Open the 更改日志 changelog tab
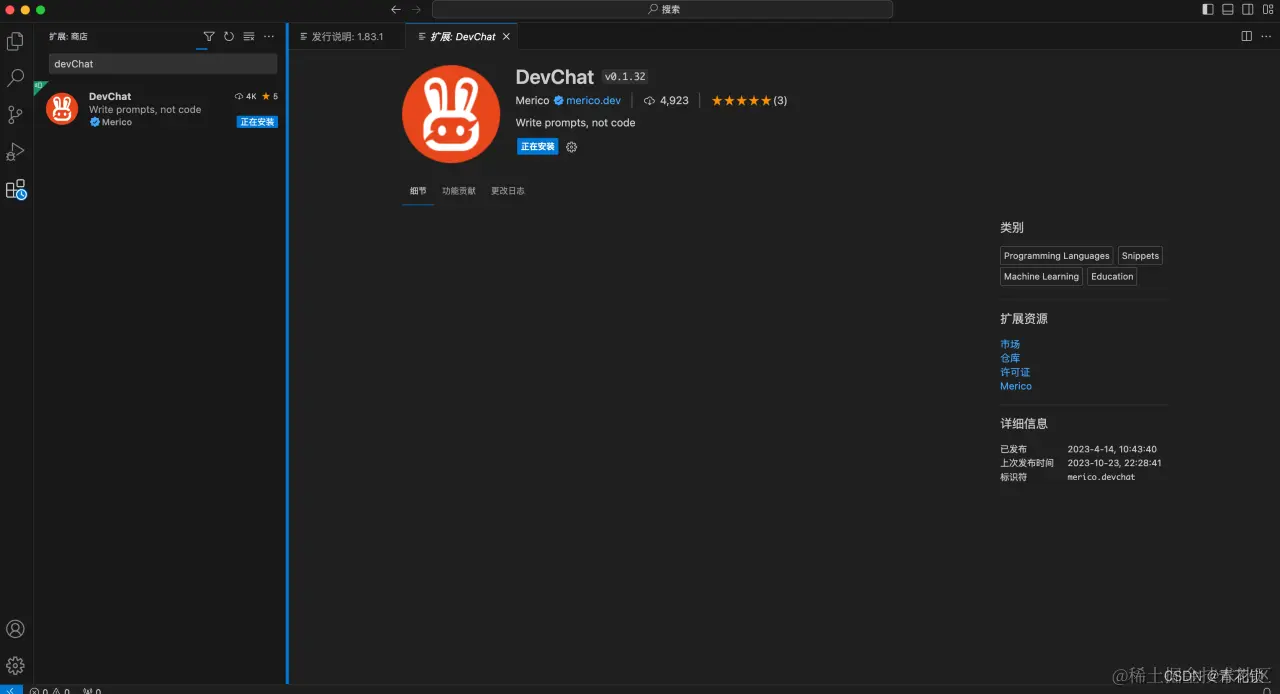 tap(507, 191)
